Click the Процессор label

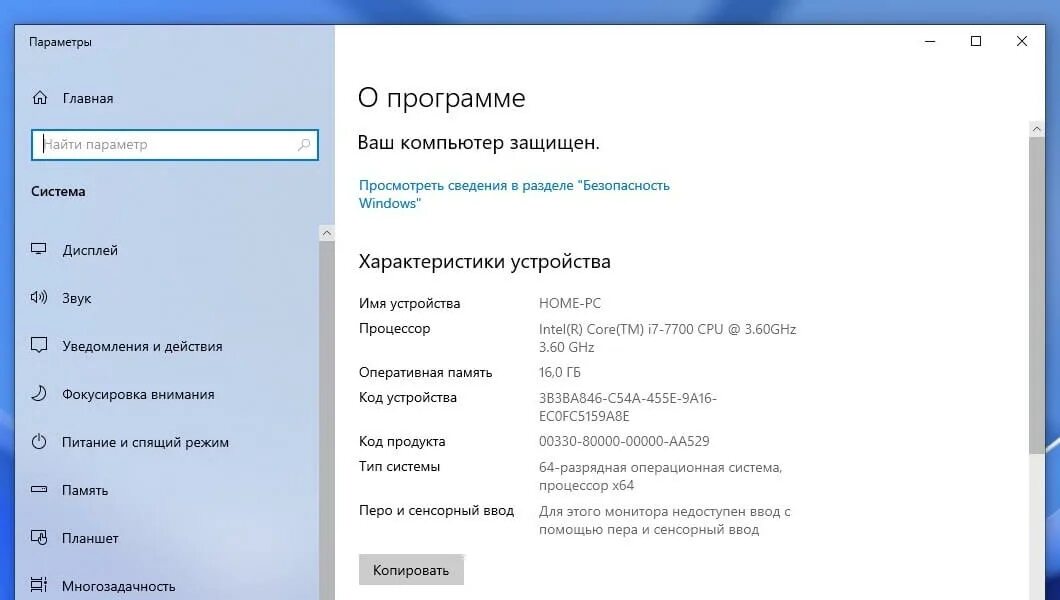click(394, 328)
